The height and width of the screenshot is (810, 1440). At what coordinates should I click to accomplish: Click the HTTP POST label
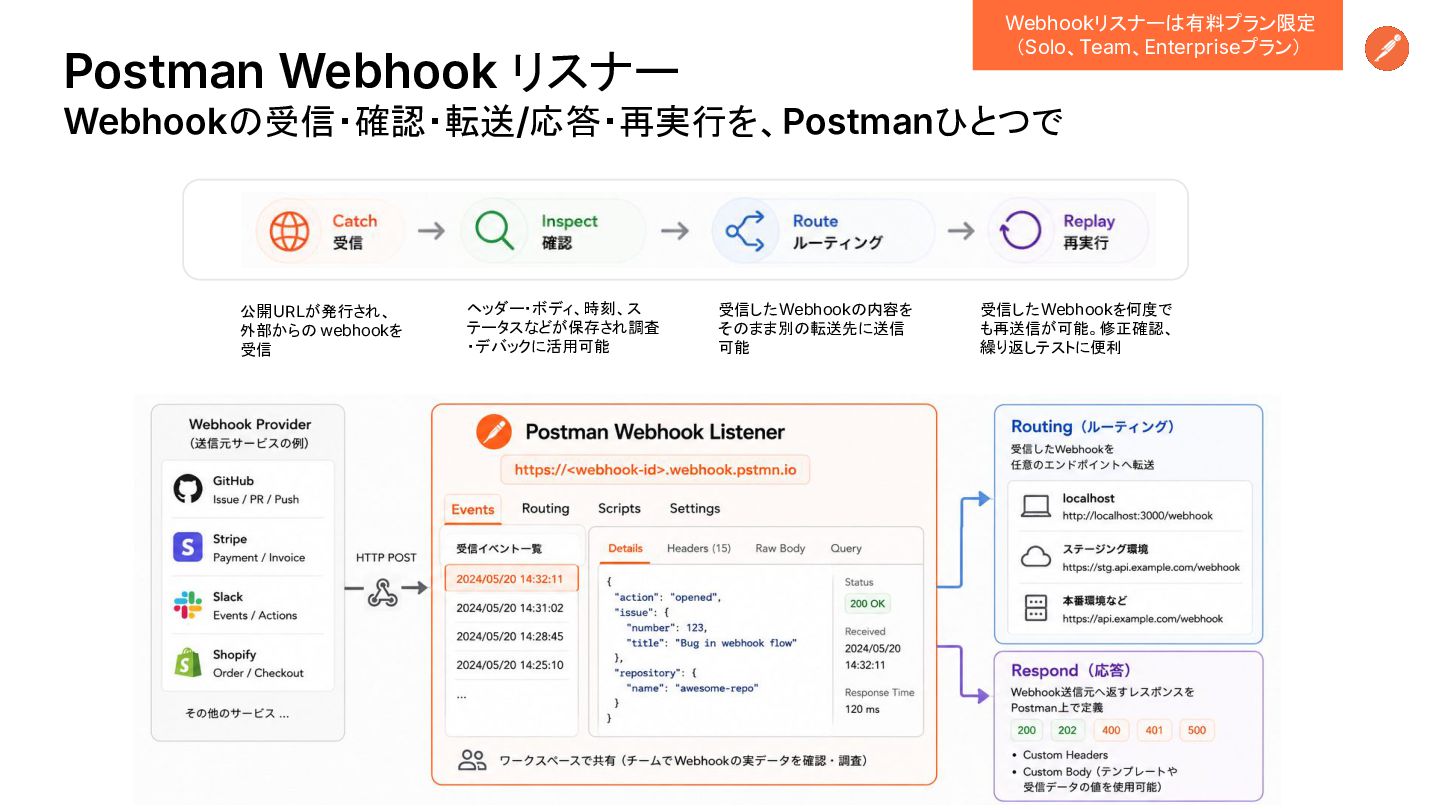click(386, 557)
